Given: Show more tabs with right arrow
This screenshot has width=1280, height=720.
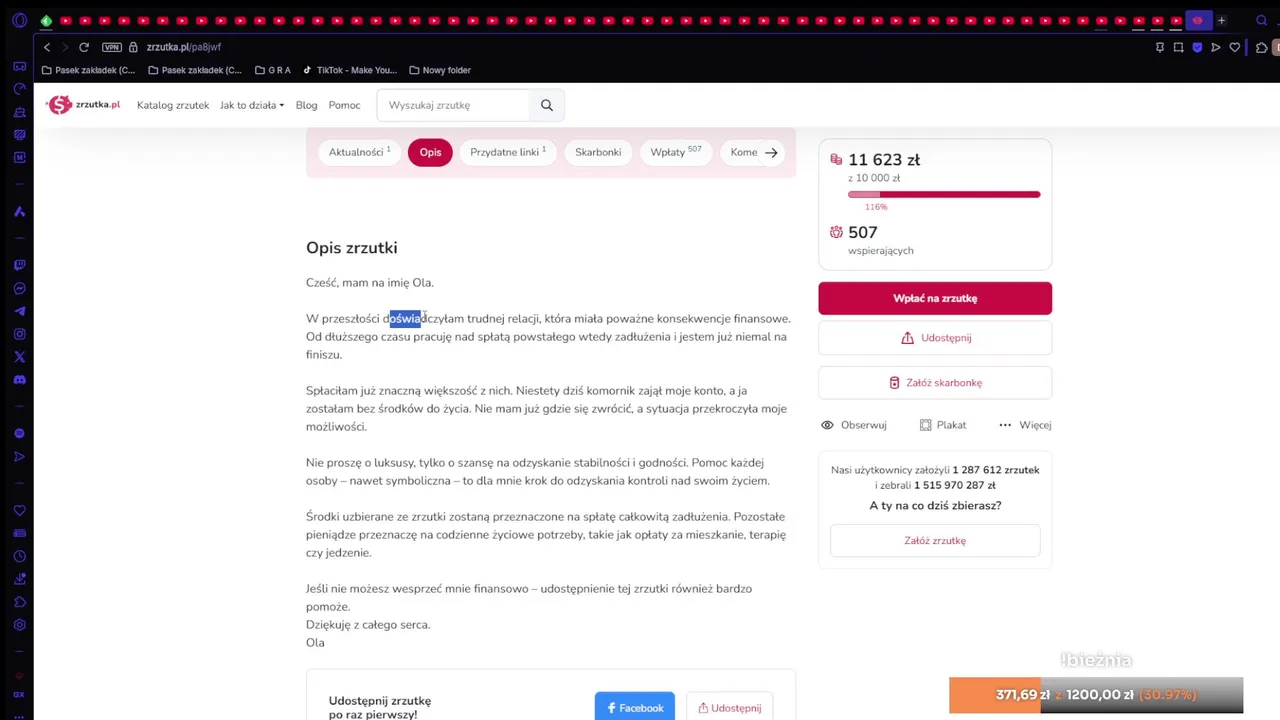Looking at the screenshot, I should (x=771, y=152).
